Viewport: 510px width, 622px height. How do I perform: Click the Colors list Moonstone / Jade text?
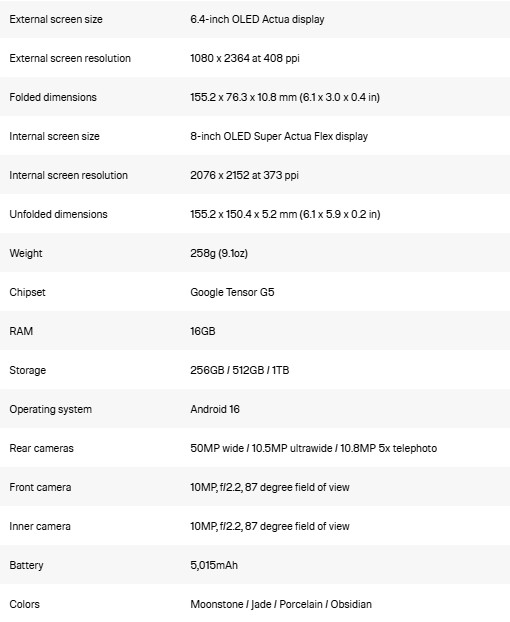coord(281,604)
